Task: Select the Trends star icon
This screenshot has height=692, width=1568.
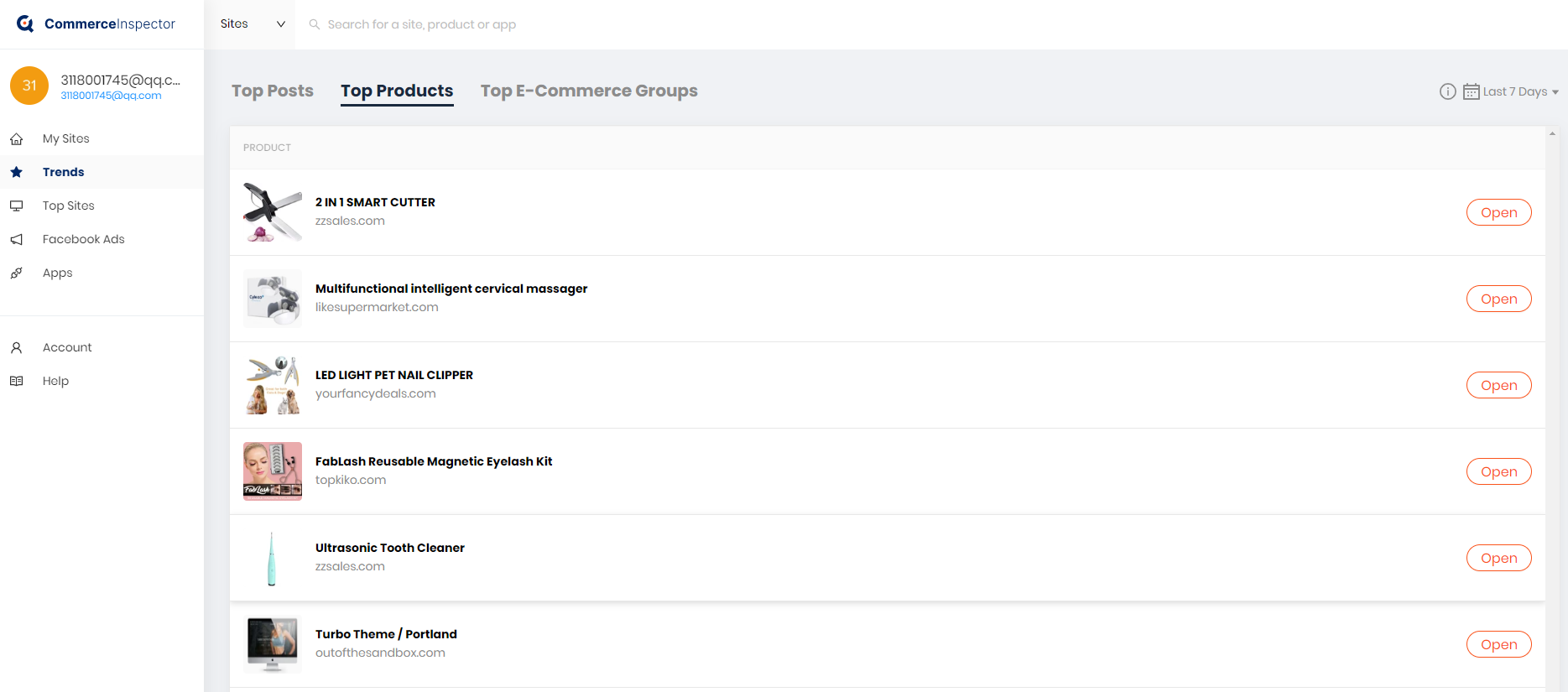Action: (x=16, y=172)
